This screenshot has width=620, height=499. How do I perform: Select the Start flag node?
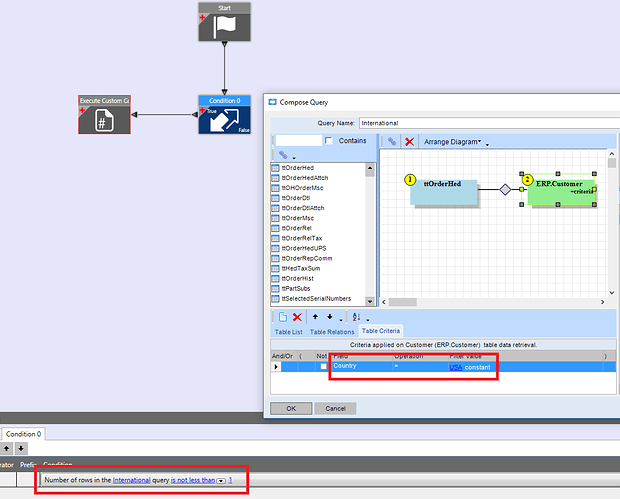coord(224,22)
